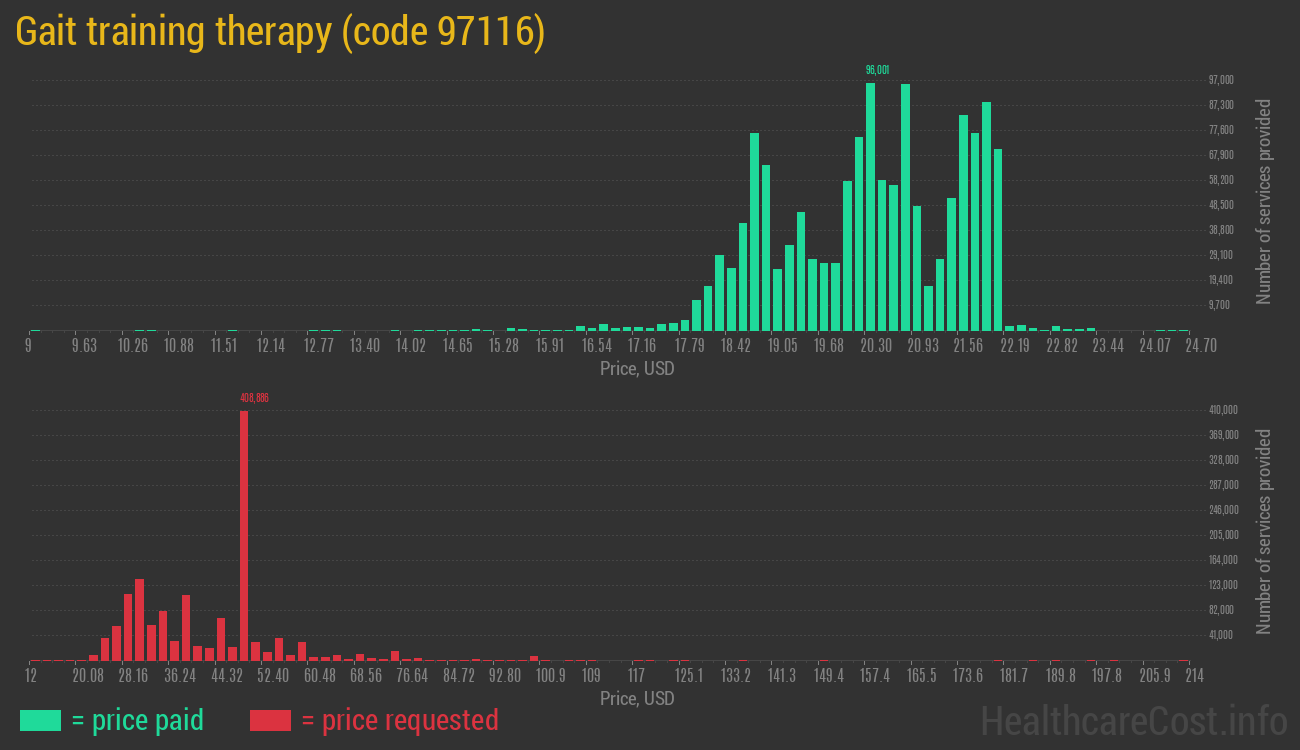The image size is (1300, 750).
Task: Click the 'Number of services provided' title beside the red chart
Action: tap(1264, 532)
